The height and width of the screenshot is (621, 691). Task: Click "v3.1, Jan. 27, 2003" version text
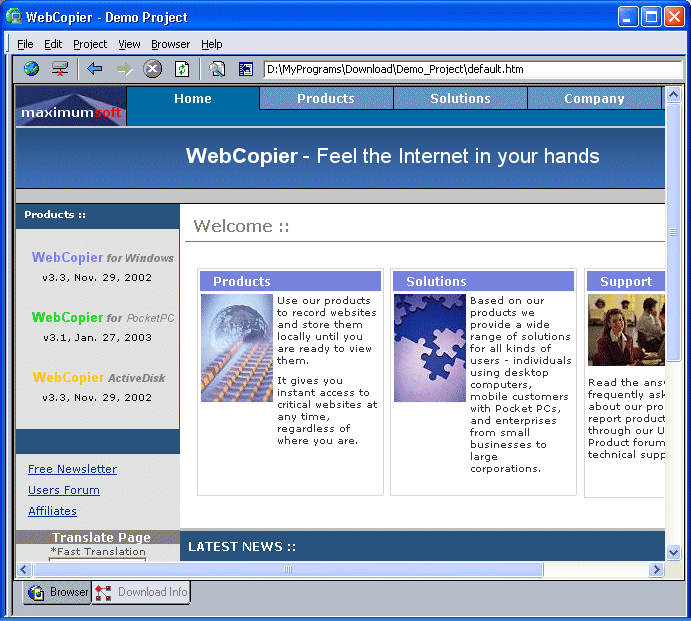click(97, 338)
